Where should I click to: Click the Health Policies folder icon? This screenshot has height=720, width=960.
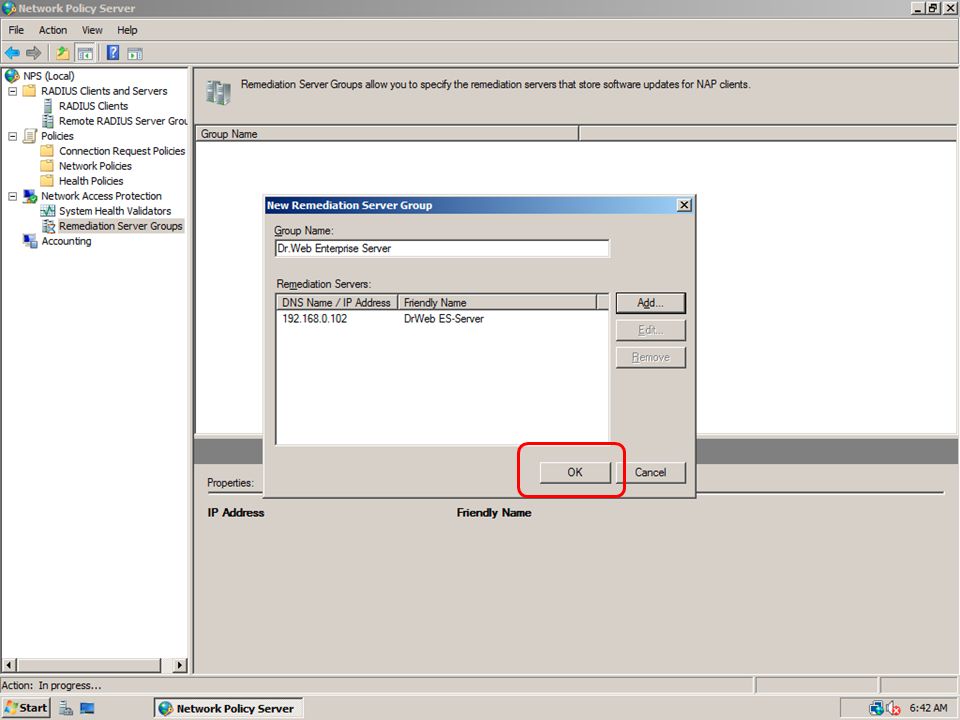point(47,181)
